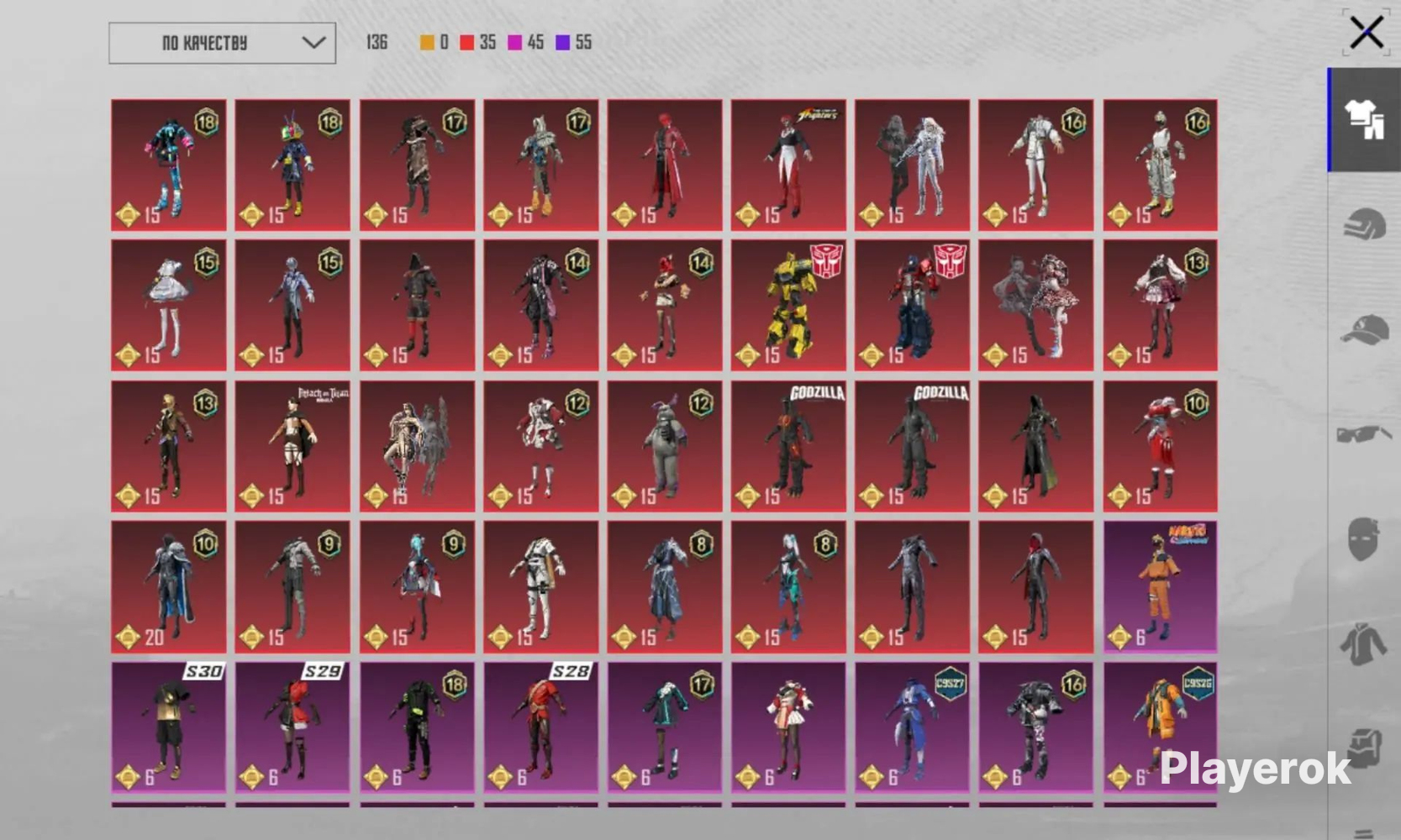This screenshot has width=1401, height=840.
Task: Select the S29 red black outfit
Action: 292,727
